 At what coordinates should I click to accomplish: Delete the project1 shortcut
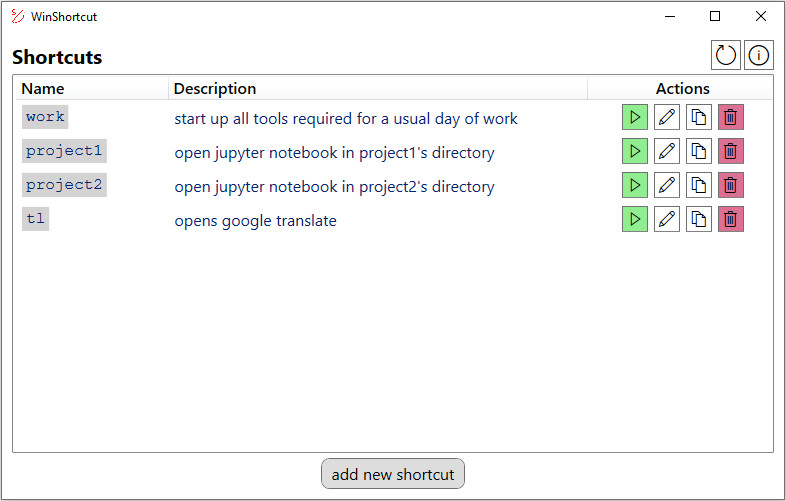point(731,152)
